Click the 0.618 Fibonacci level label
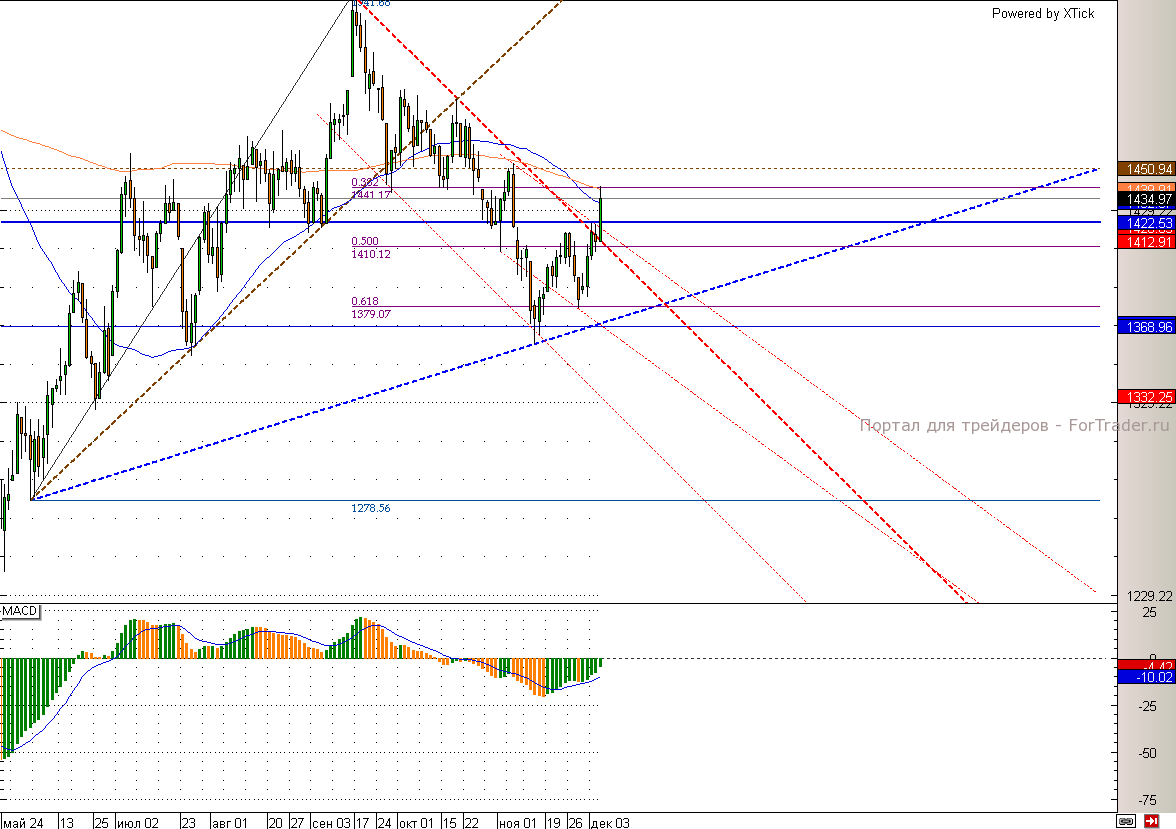 (x=365, y=302)
